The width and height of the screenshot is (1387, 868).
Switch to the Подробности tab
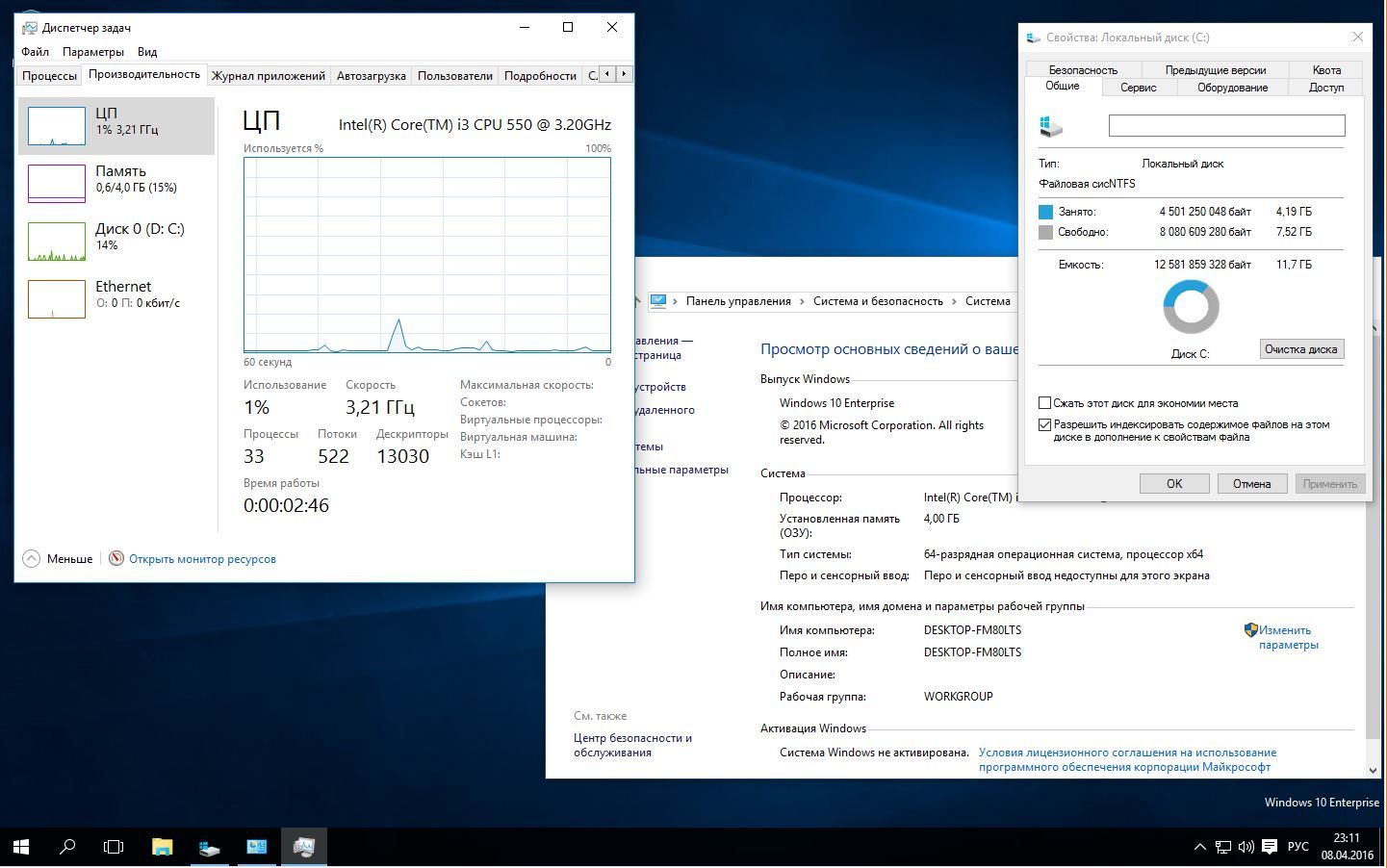click(x=540, y=76)
